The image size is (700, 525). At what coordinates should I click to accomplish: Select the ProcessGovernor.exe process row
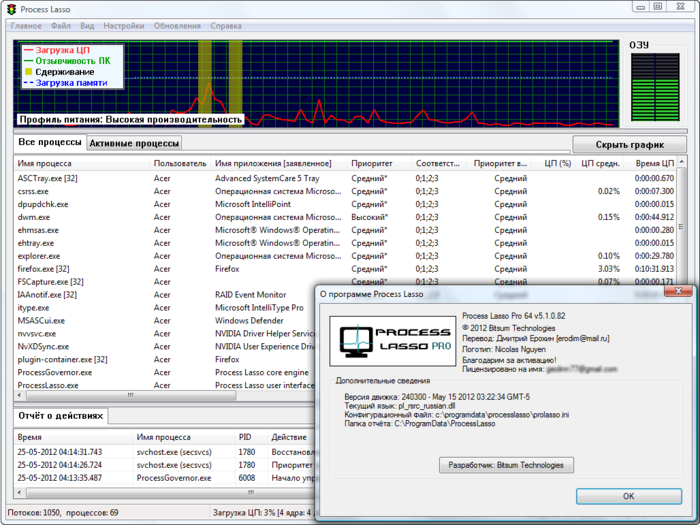click(165, 372)
